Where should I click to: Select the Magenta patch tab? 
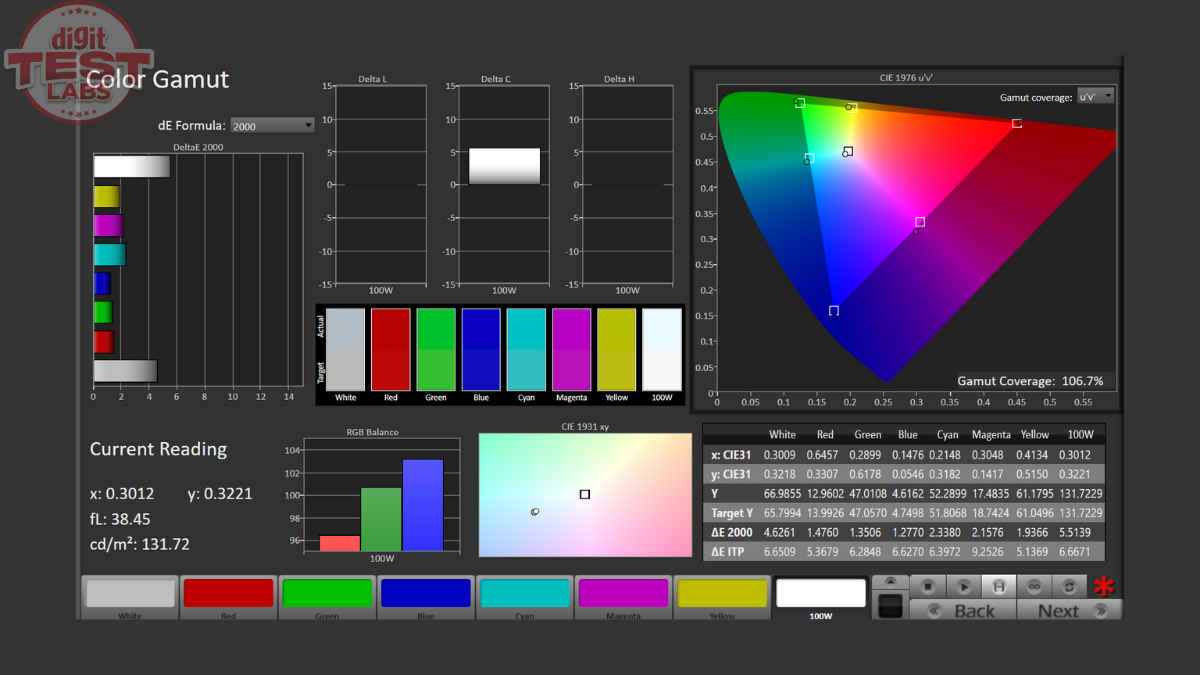622,594
